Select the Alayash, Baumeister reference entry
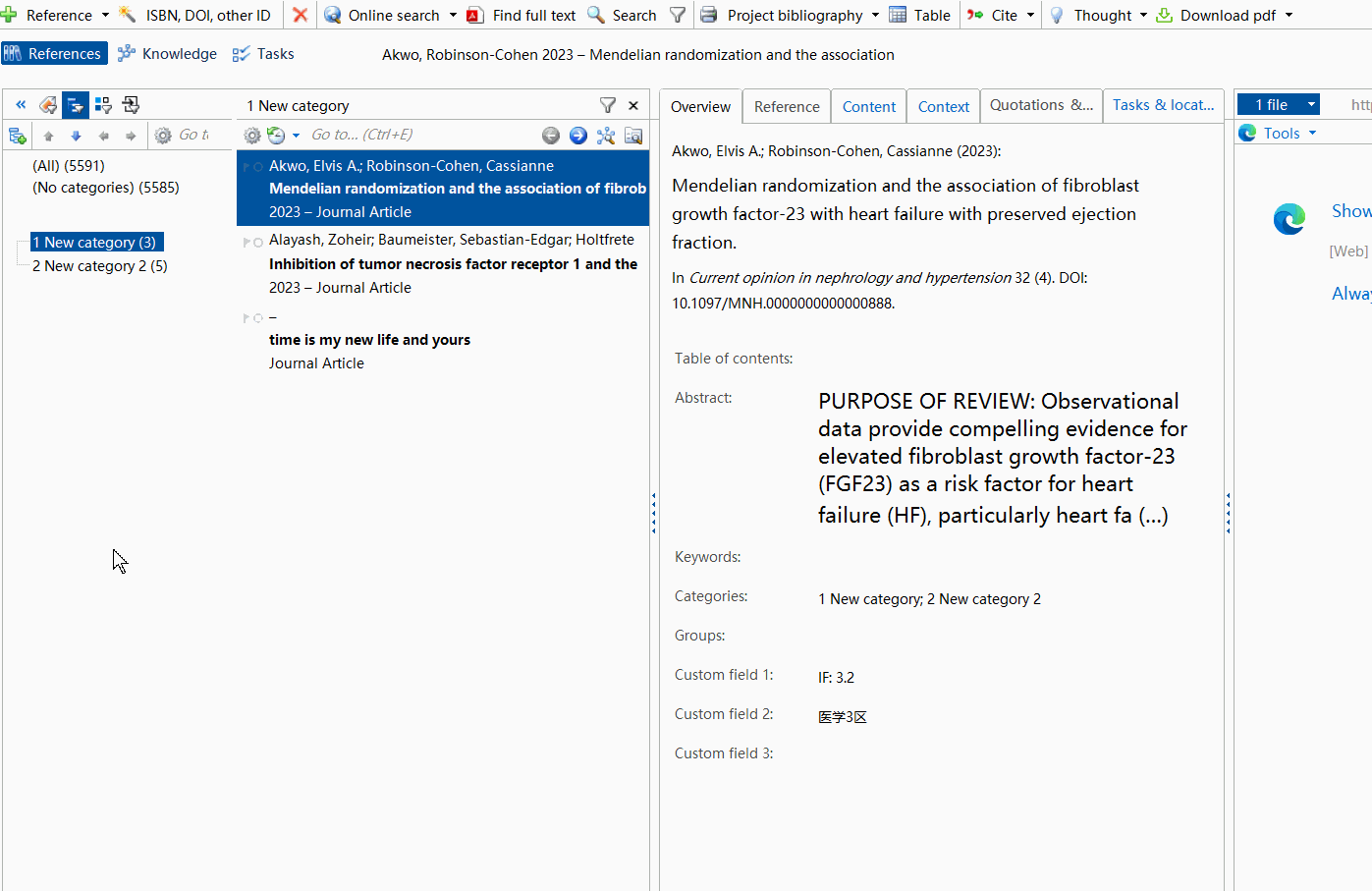Screen dimensions: 1372x891 (443, 263)
